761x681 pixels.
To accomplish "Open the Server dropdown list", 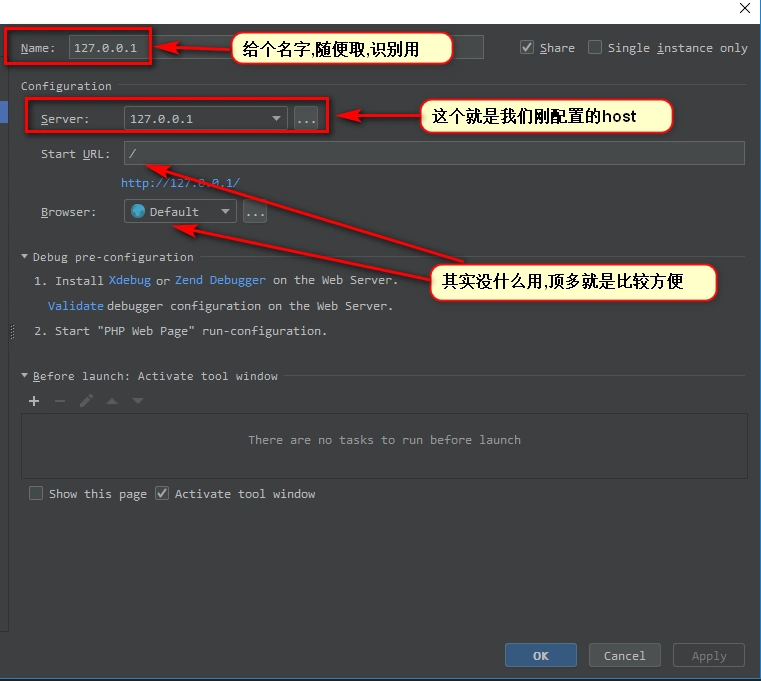I will click(x=276, y=119).
